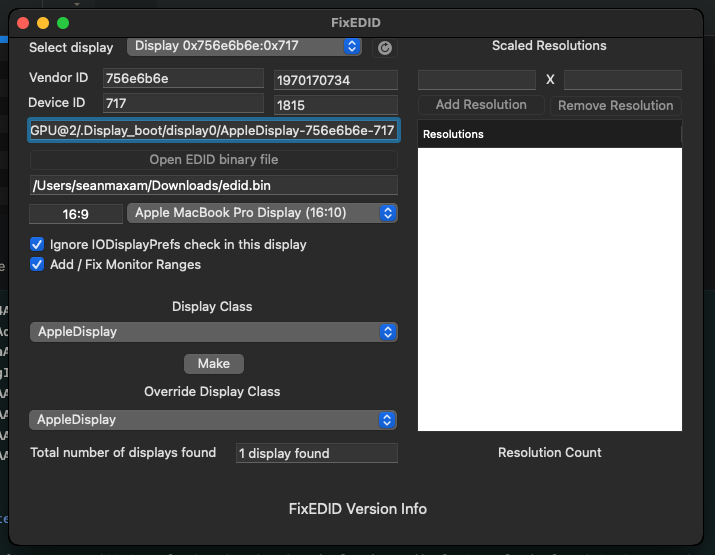Toggle Add / Fix Monitor Ranges checkbox
This screenshot has width=715, height=555.
[37, 265]
